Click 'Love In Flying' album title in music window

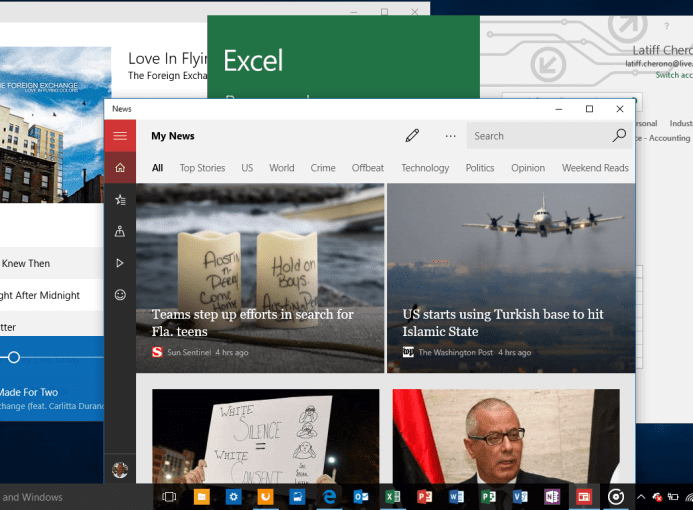point(168,59)
